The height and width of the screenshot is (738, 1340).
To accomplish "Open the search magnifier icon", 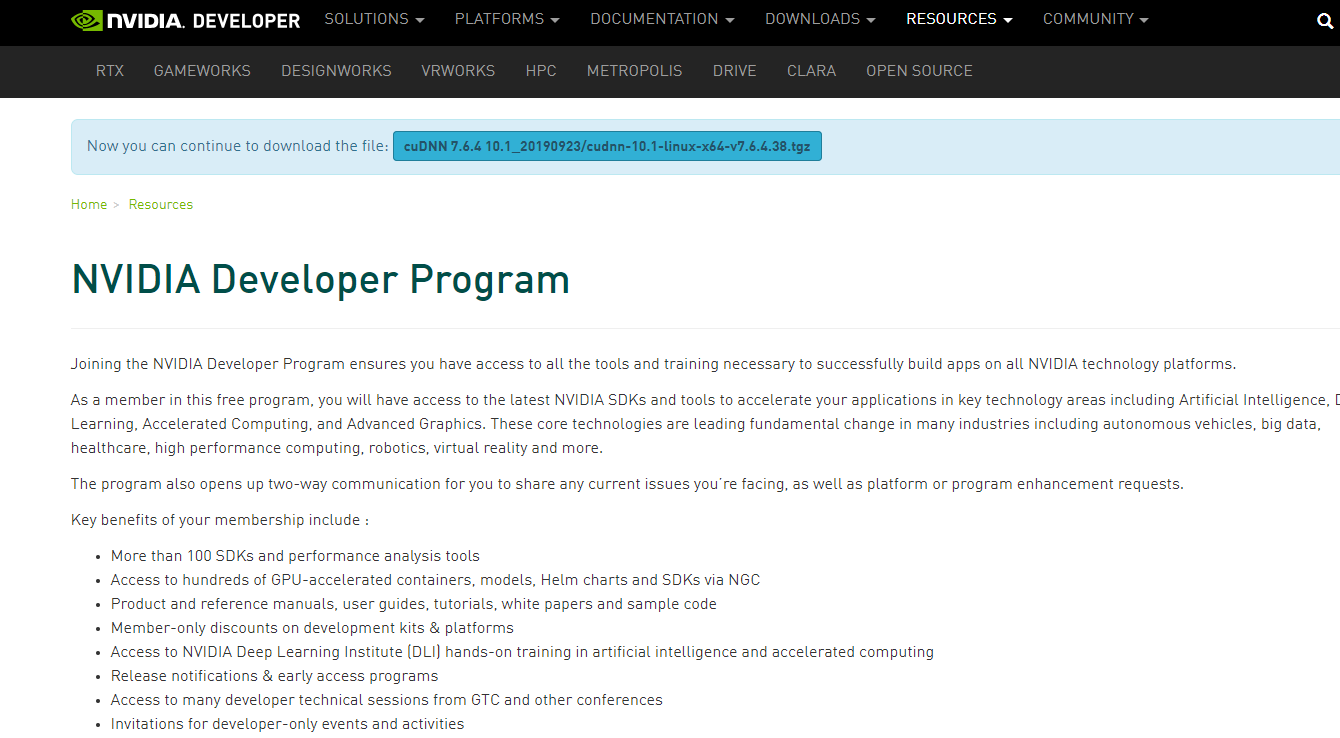I will pos(1326,20).
